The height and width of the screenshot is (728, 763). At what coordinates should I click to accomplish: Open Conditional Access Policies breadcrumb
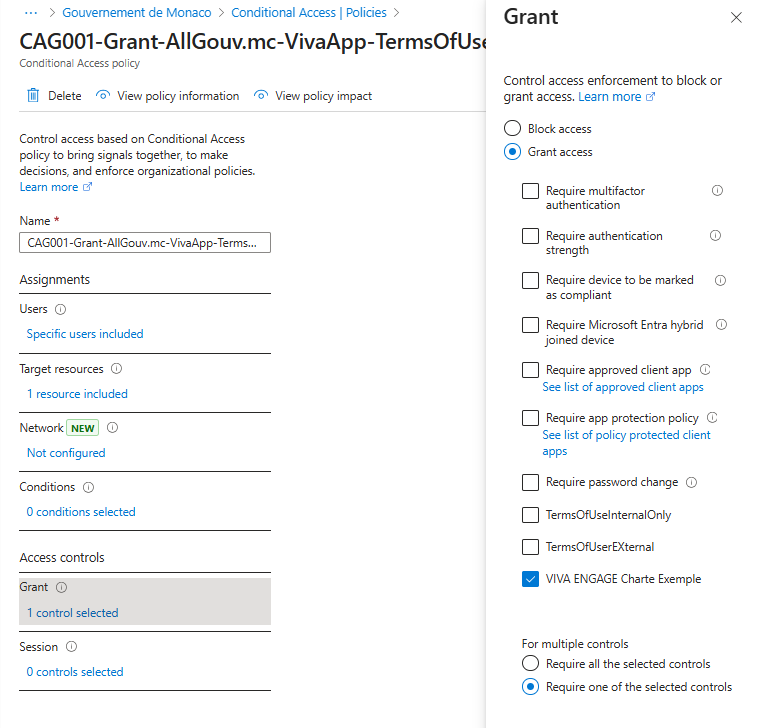309,13
